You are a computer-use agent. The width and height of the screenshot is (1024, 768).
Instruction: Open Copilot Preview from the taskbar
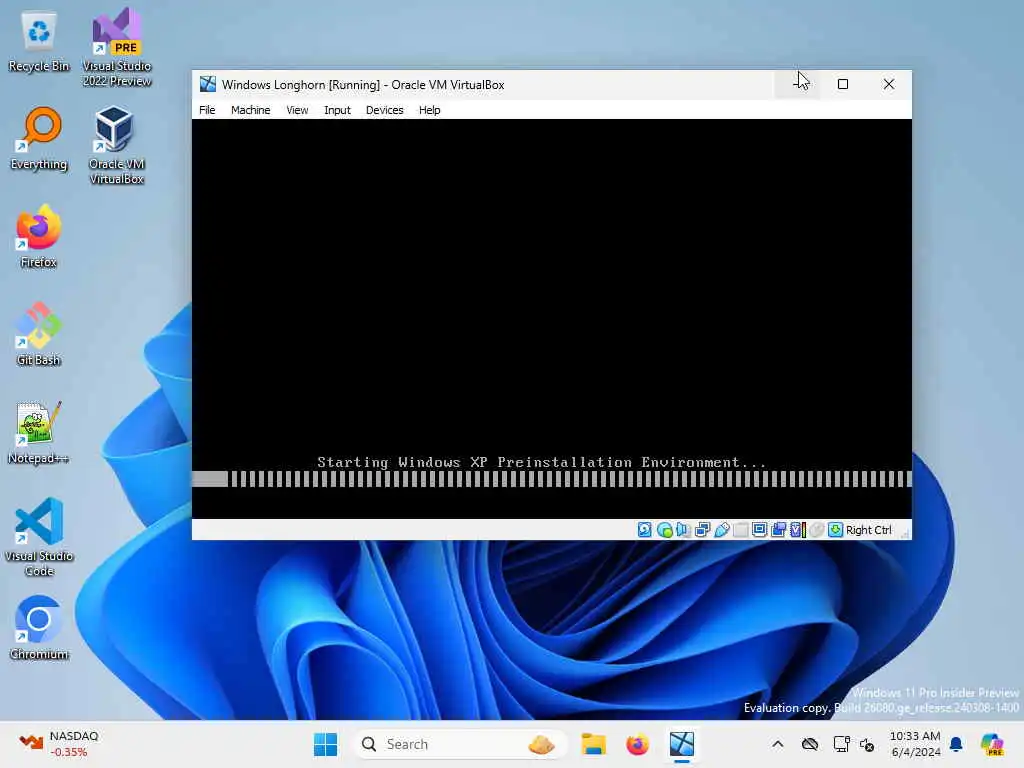992,744
